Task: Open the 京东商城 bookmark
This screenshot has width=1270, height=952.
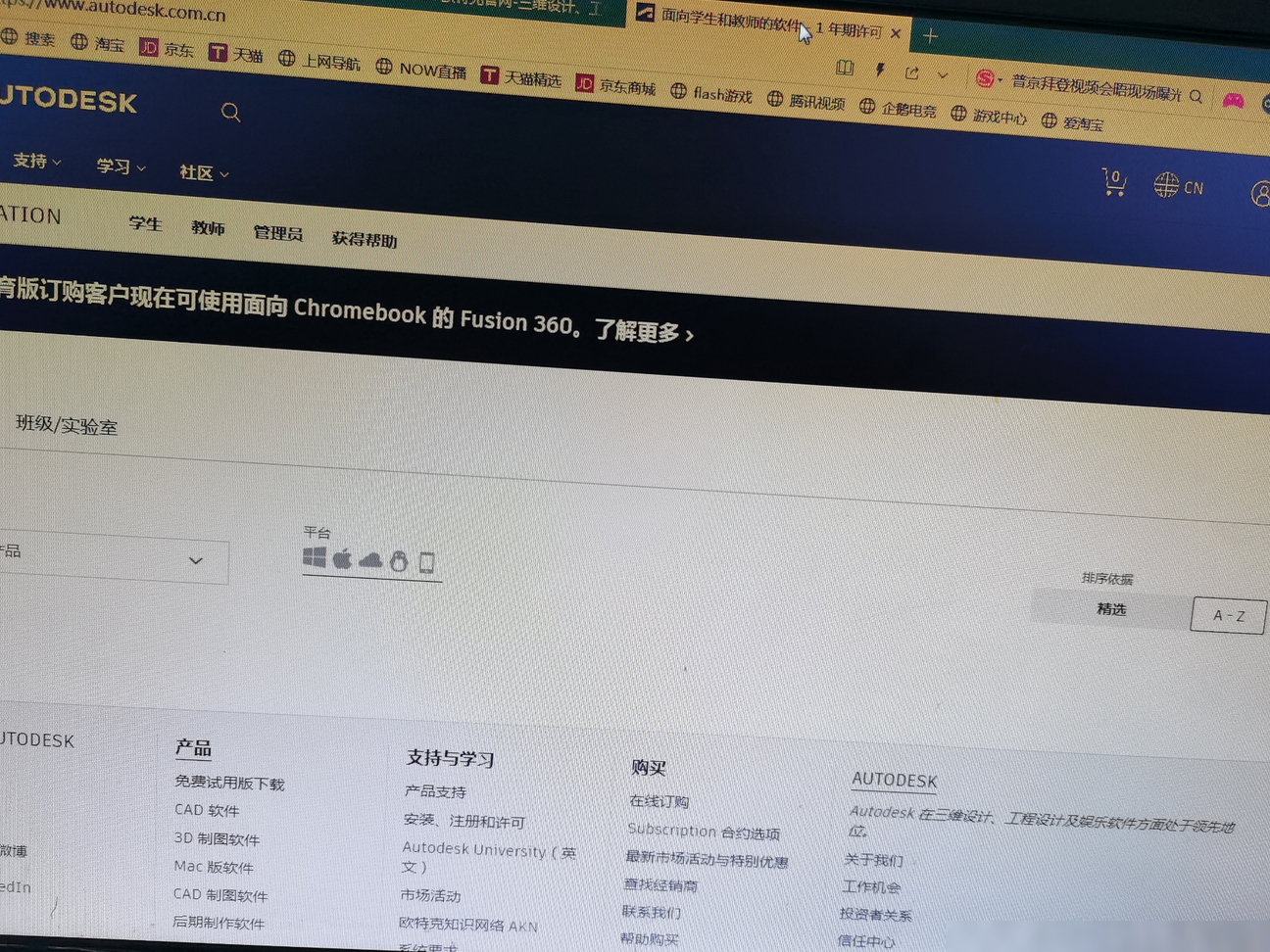Action: click(x=615, y=85)
